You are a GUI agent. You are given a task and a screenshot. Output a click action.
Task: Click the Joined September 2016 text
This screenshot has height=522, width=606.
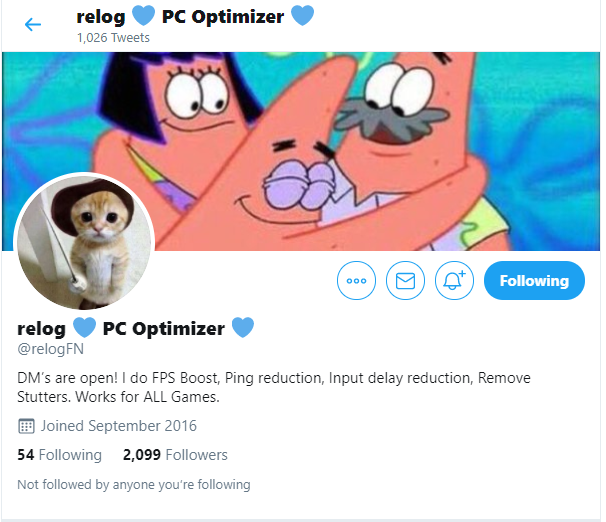pos(119,426)
